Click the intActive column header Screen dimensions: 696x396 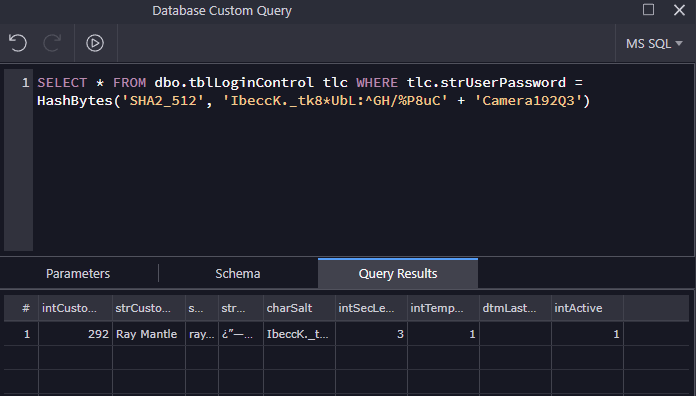[x=587, y=308]
